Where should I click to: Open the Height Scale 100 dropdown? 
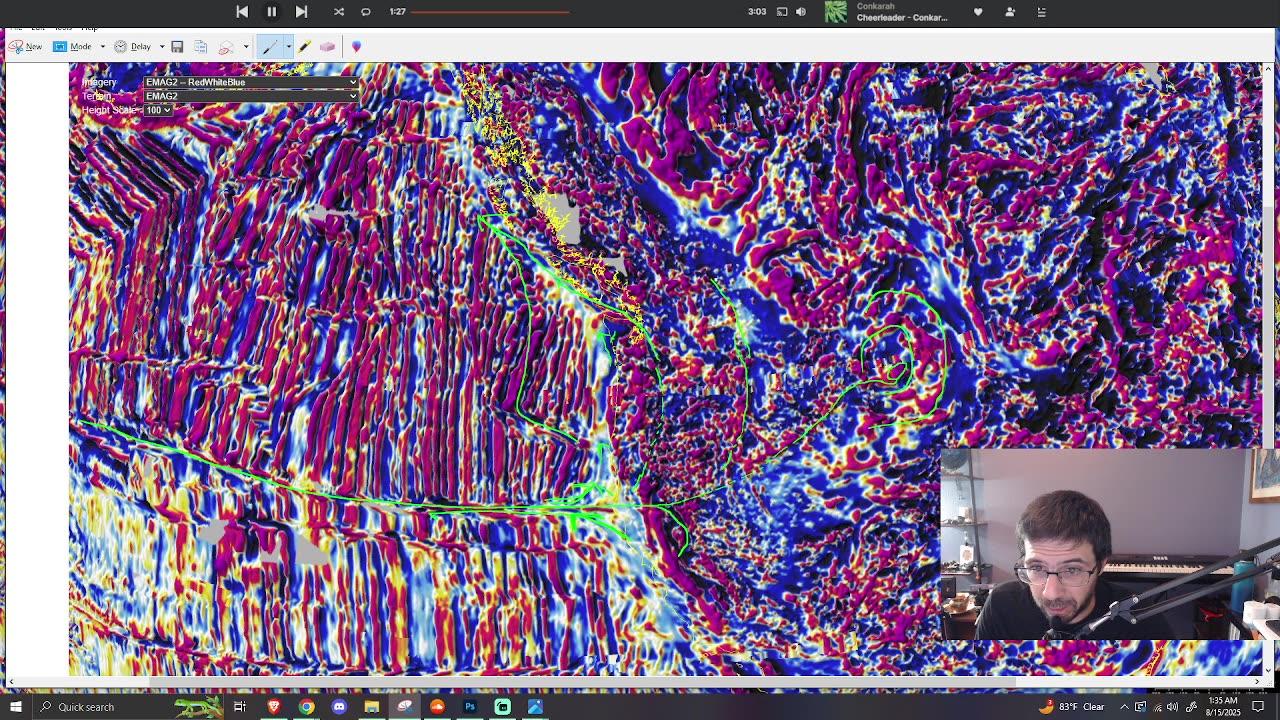[x=158, y=110]
